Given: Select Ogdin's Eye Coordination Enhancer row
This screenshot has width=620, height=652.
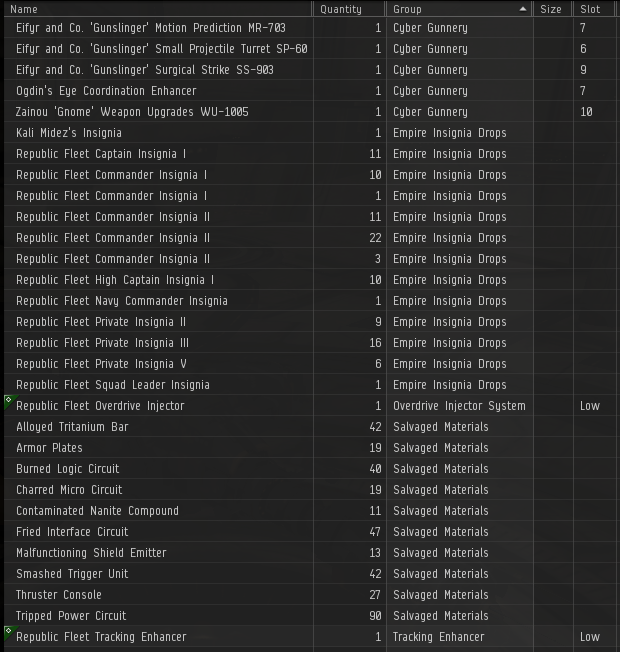Looking at the screenshot, I should pyautogui.click(x=106, y=91).
